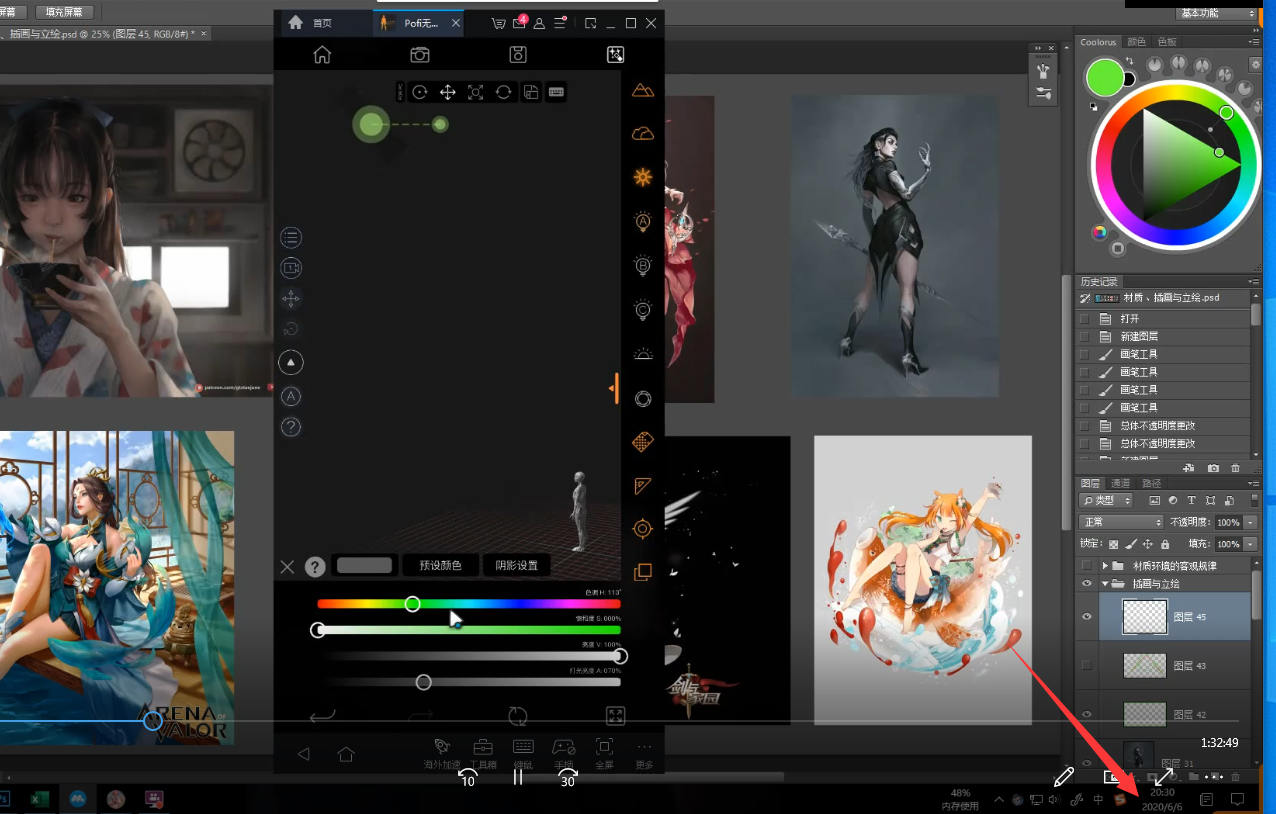Viewport: 1276px width, 814px height.
Task: Click the 预设颜色 preset color button
Action: coord(440,566)
